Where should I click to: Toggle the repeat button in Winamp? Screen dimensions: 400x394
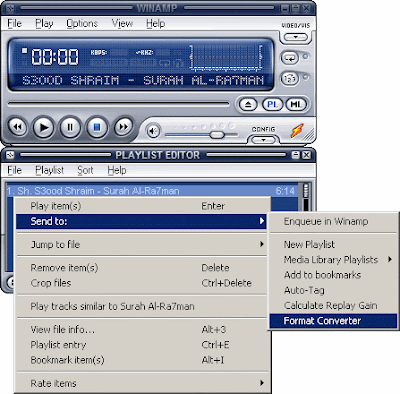290,58
